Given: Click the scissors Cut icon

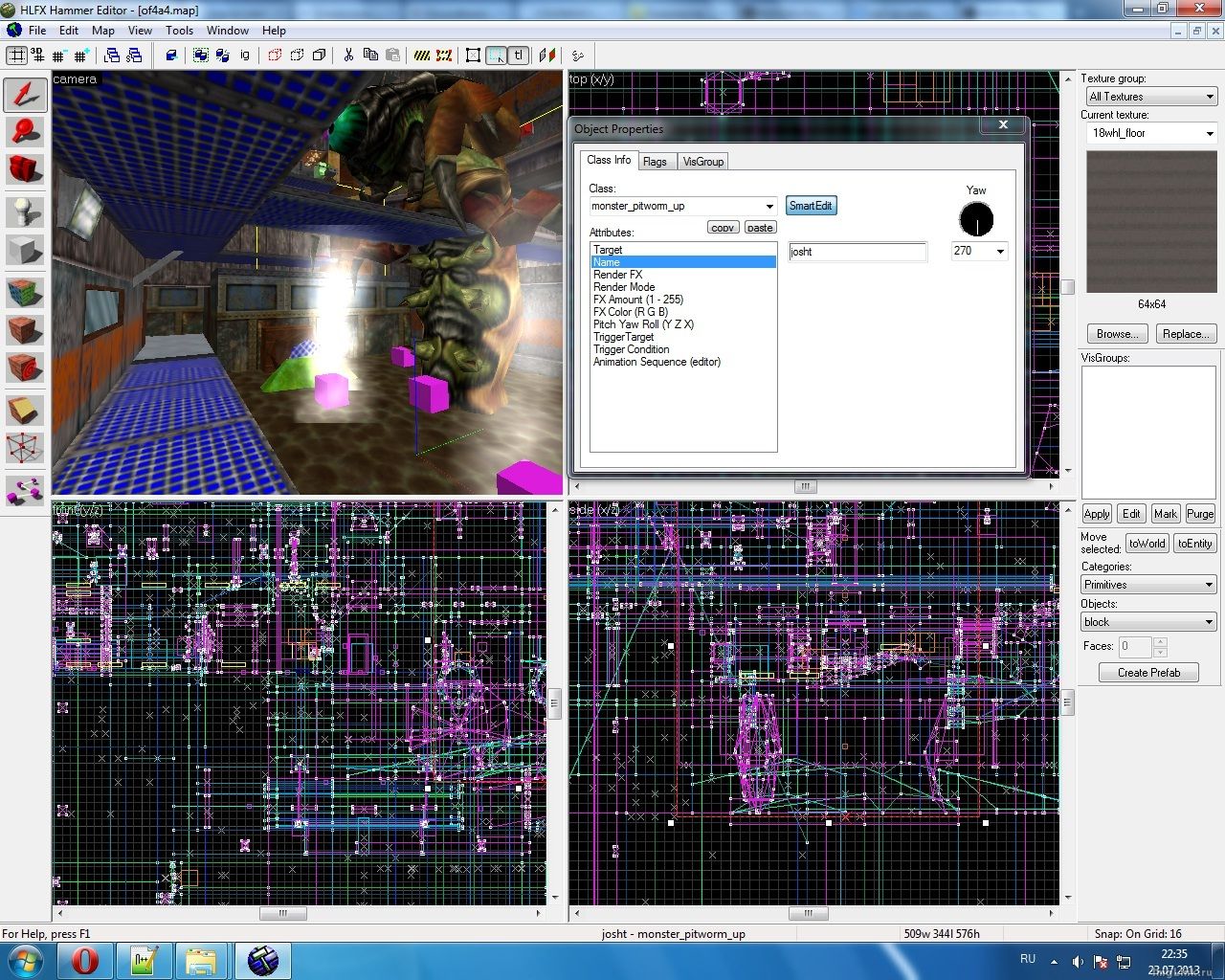Looking at the screenshot, I should tap(348, 56).
